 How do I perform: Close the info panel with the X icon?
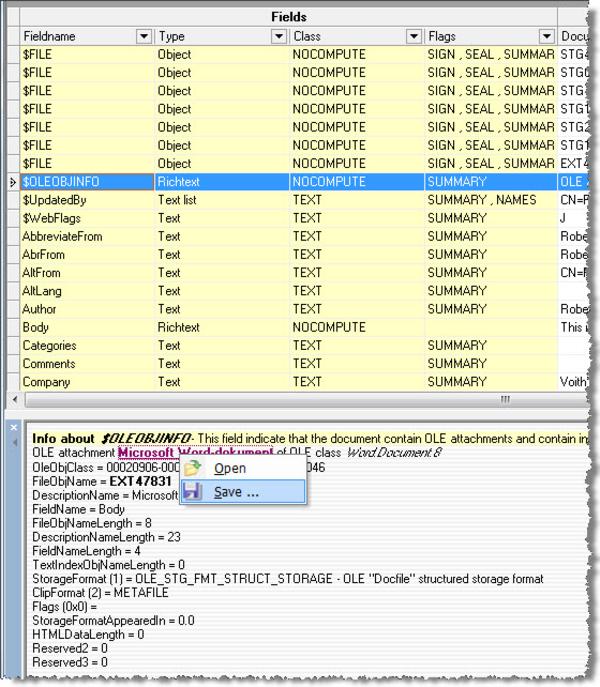pyautogui.click(x=14, y=427)
